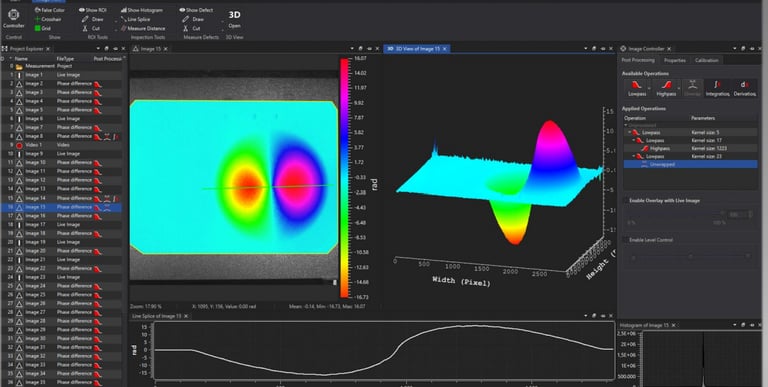Click lowpass icon on Image 24 row
The height and width of the screenshot is (387, 768).
click(x=97, y=286)
